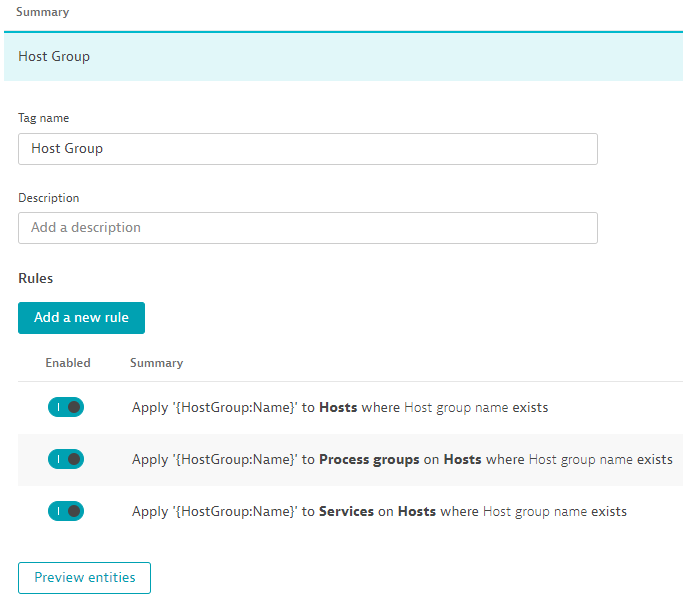Click 'Host group name' in Services rule
The height and width of the screenshot is (605, 683).
point(534,512)
